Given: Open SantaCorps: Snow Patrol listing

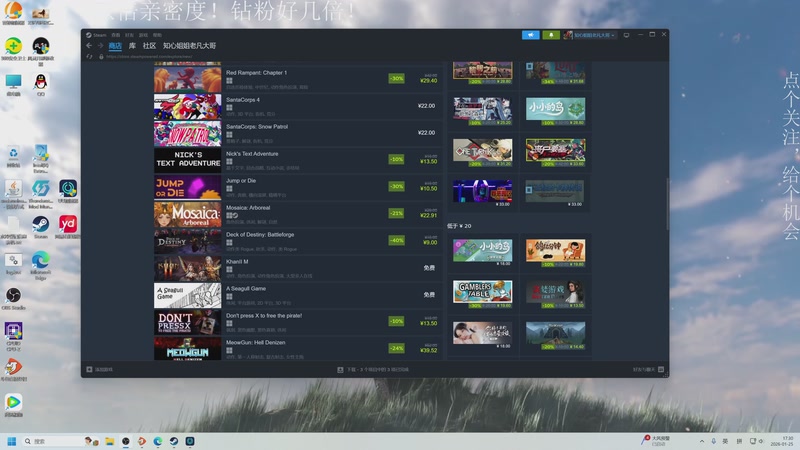Looking at the screenshot, I should [297, 133].
